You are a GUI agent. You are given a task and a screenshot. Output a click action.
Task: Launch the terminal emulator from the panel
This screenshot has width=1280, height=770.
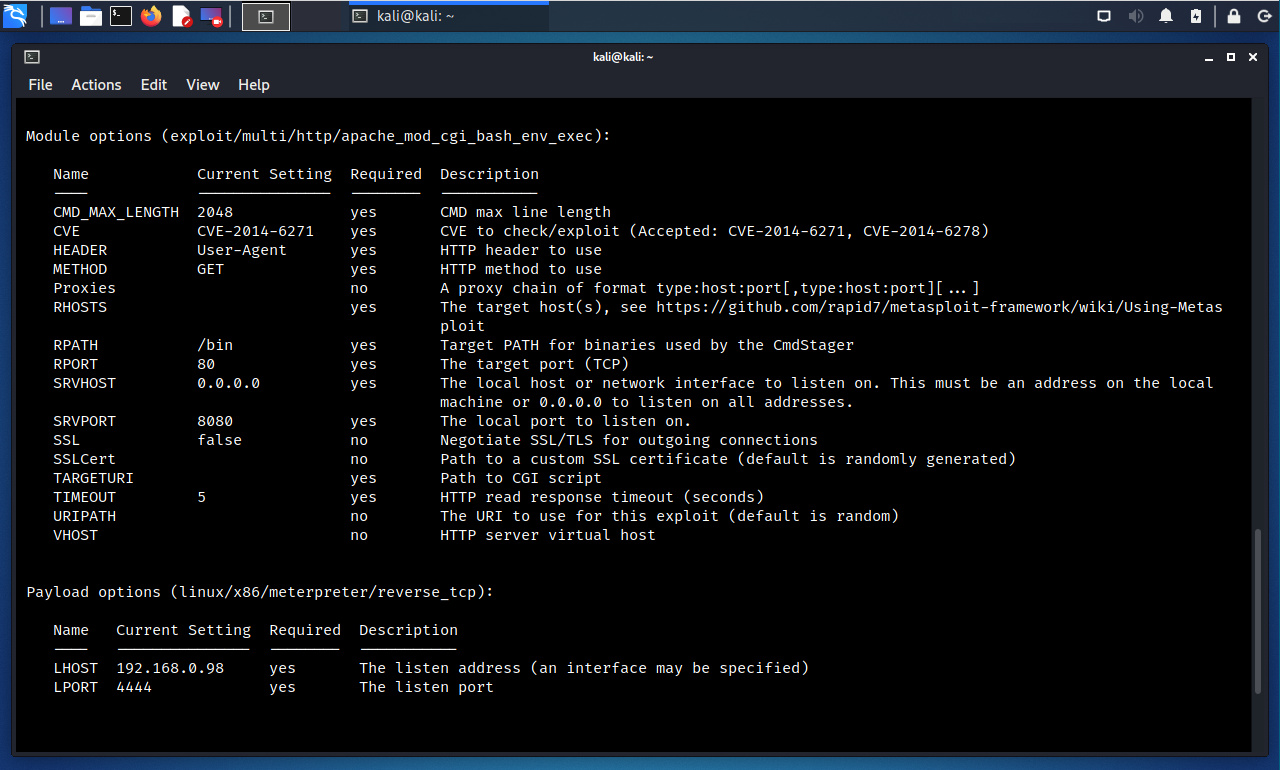click(121, 16)
